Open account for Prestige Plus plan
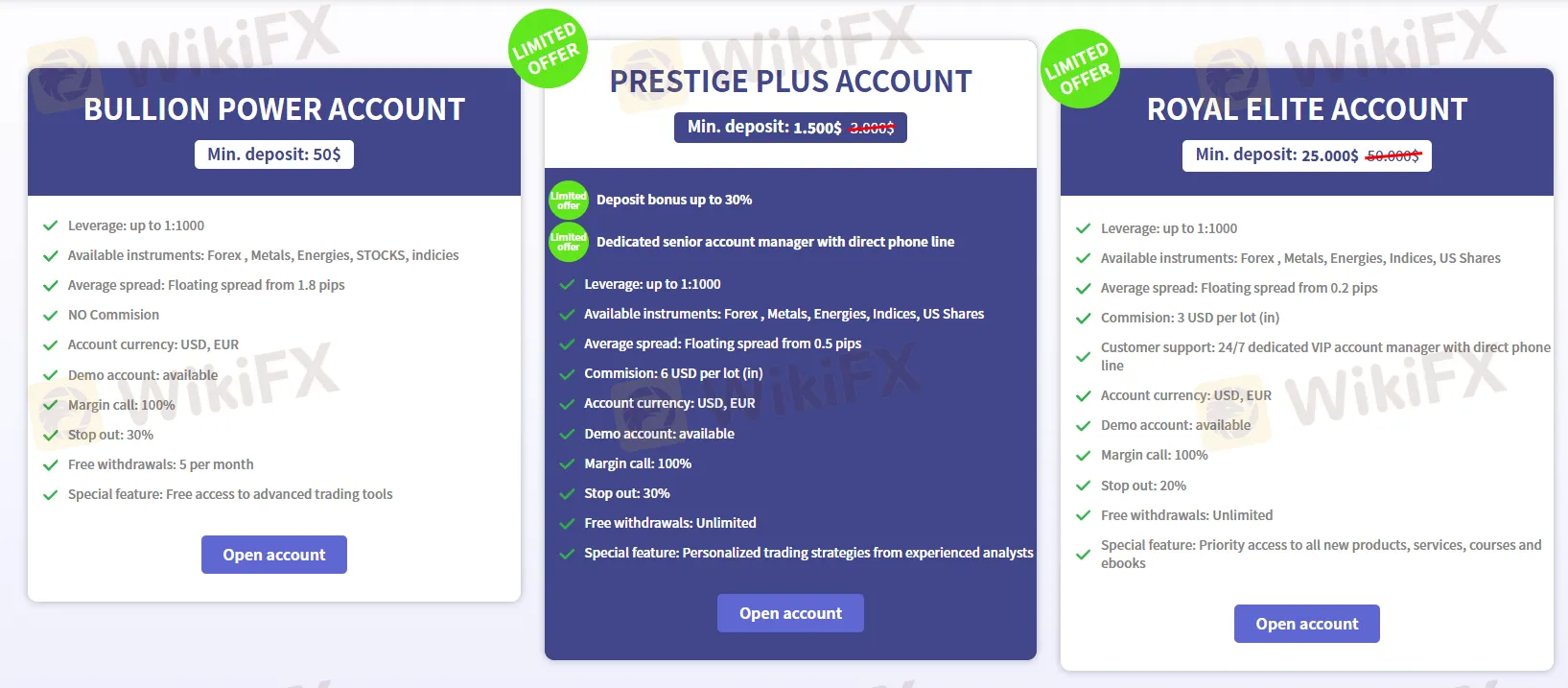This screenshot has width=1568, height=688. pos(790,613)
